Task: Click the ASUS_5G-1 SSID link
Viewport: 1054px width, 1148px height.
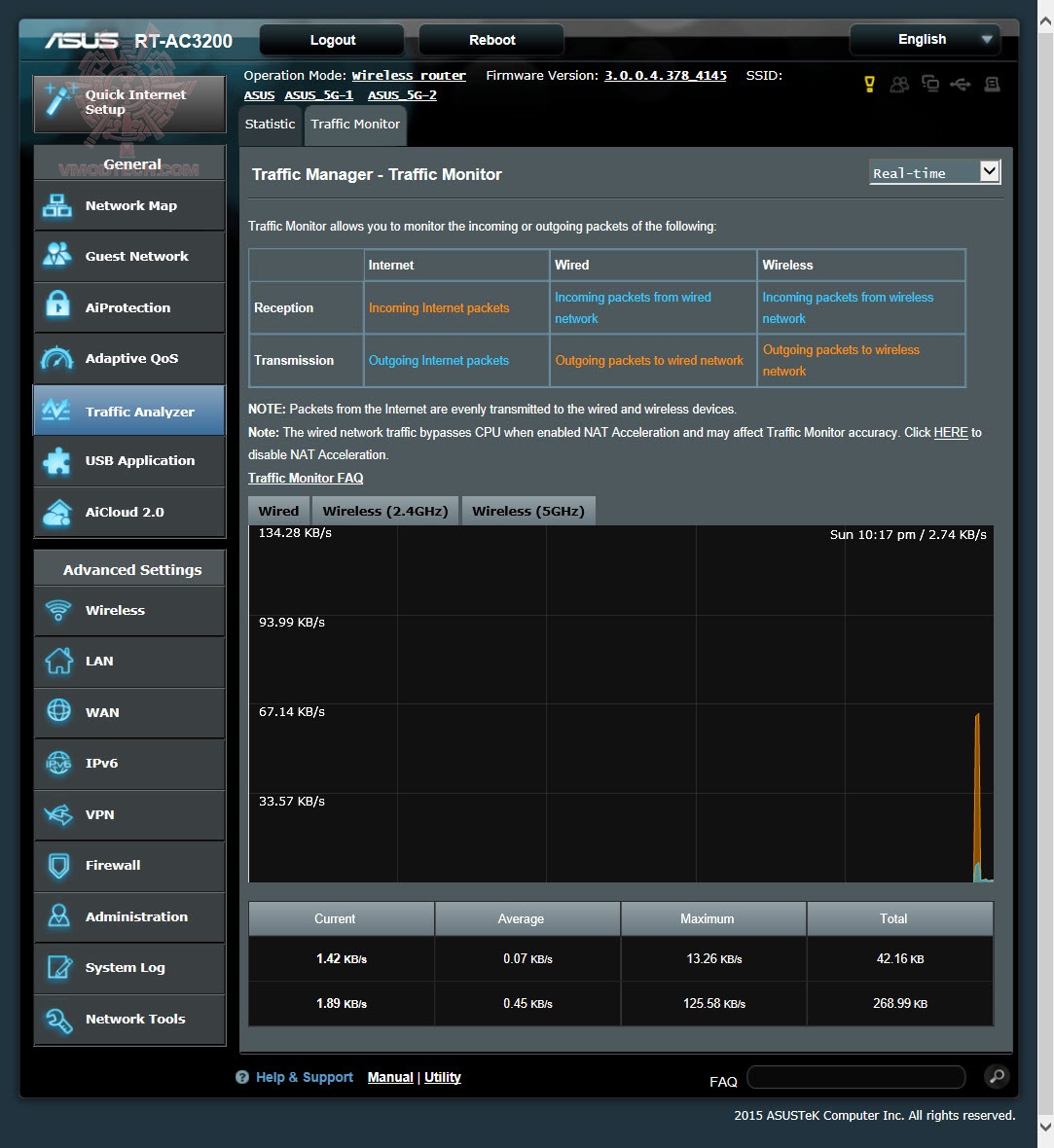Action: pyautogui.click(x=318, y=96)
